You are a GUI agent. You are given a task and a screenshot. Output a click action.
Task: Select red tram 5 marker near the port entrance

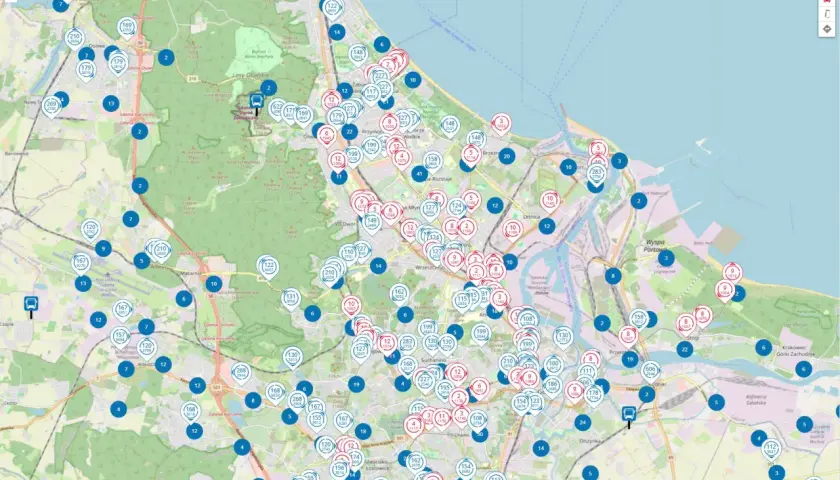tap(598, 149)
